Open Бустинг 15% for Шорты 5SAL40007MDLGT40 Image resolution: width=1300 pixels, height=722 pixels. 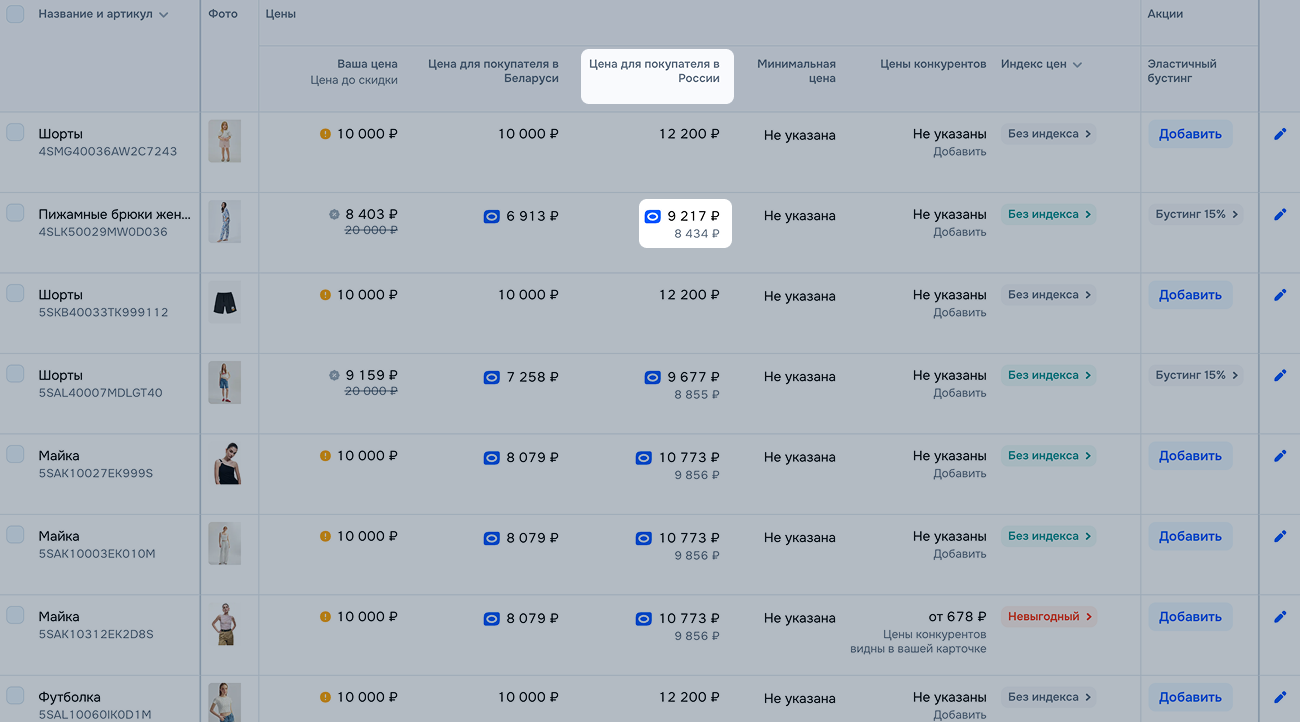pyautogui.click(x=1196, y=375)
